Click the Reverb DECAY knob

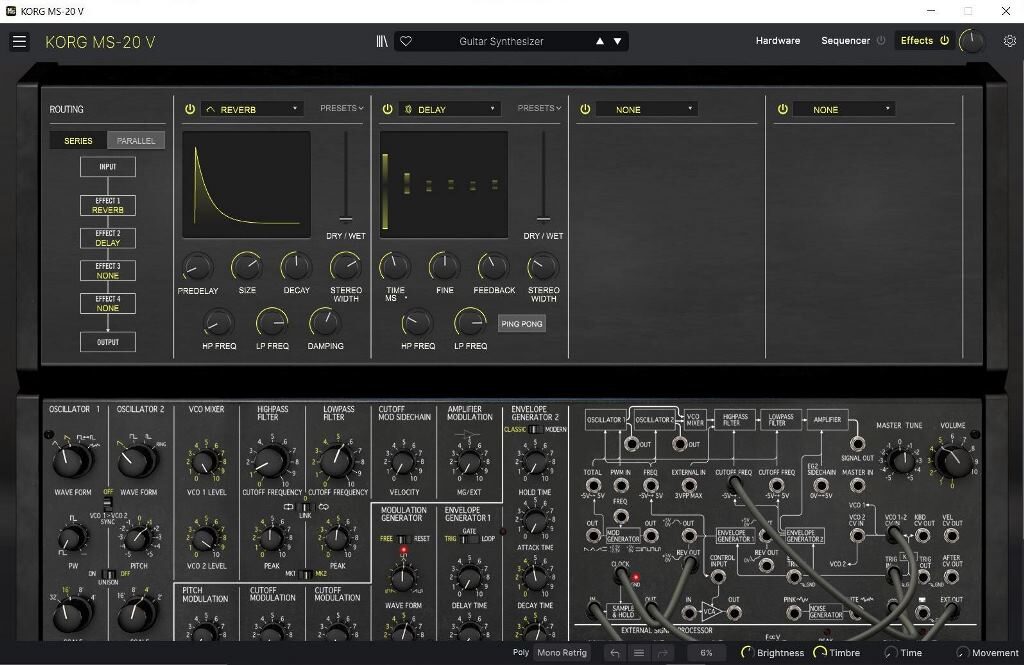coord(296,267)
